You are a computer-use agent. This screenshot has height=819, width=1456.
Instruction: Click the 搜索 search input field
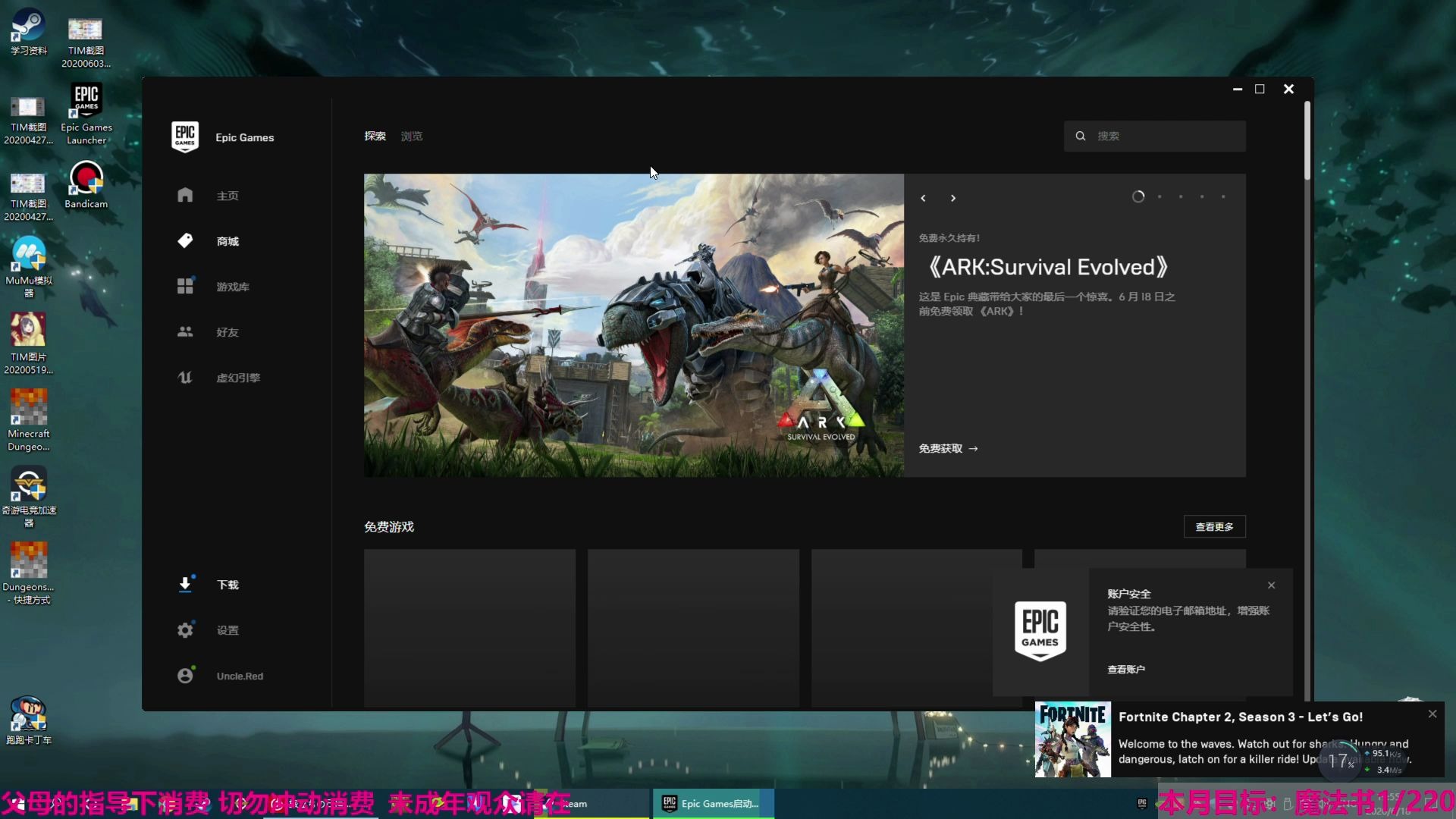point(1155,136)
